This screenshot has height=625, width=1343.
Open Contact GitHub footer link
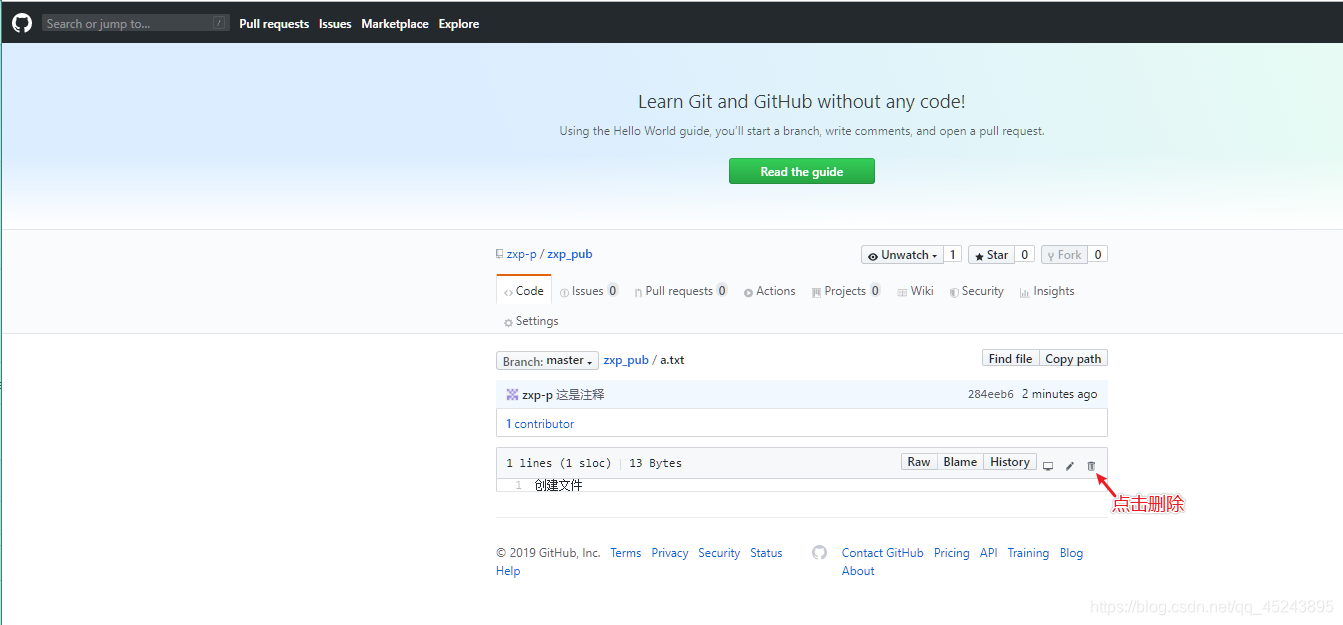[883, 553]
